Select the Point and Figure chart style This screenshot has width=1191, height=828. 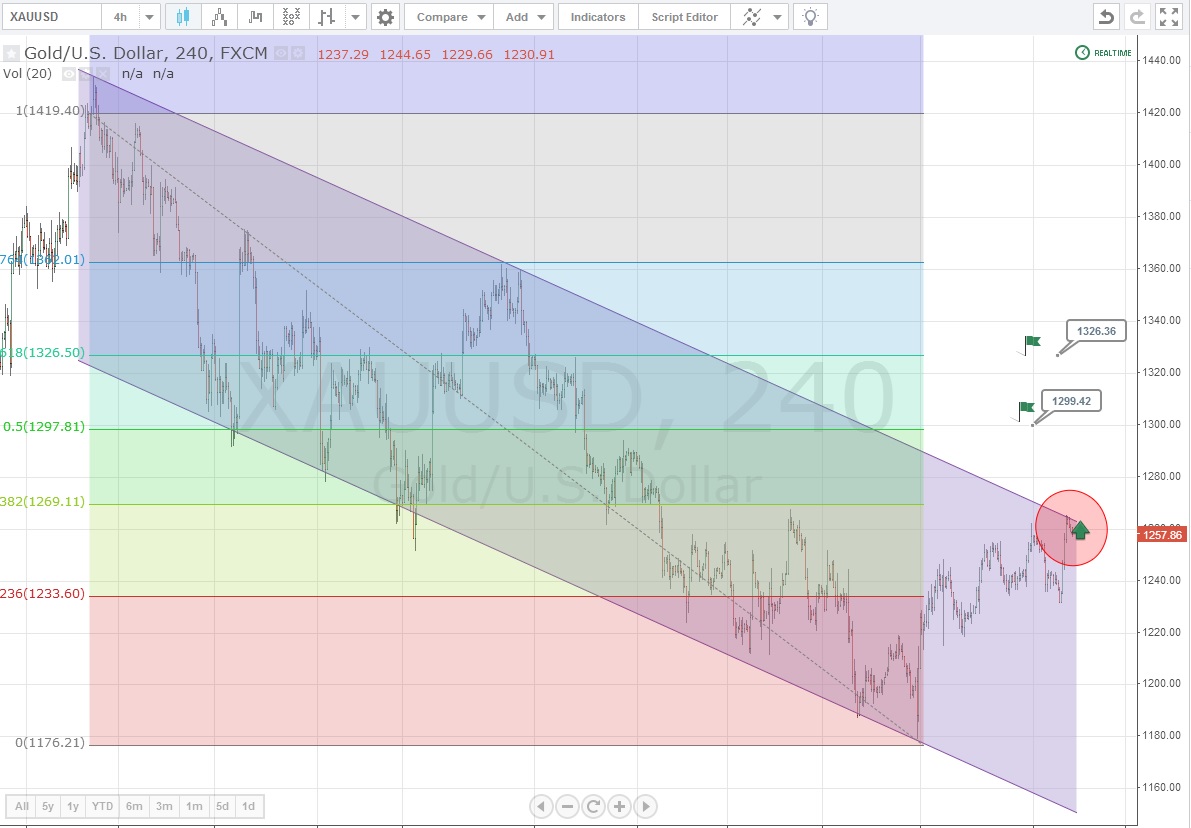click(x=291, y=17)
